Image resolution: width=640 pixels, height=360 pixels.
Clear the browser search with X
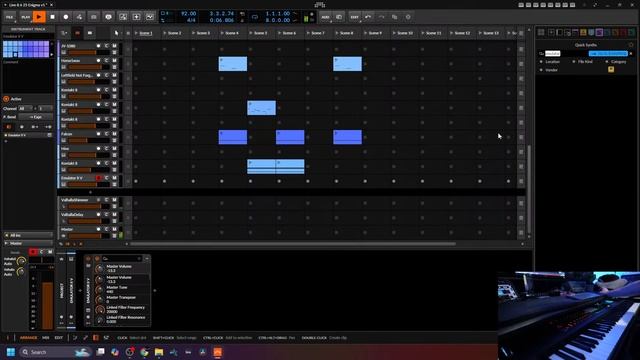coord(631,53)
